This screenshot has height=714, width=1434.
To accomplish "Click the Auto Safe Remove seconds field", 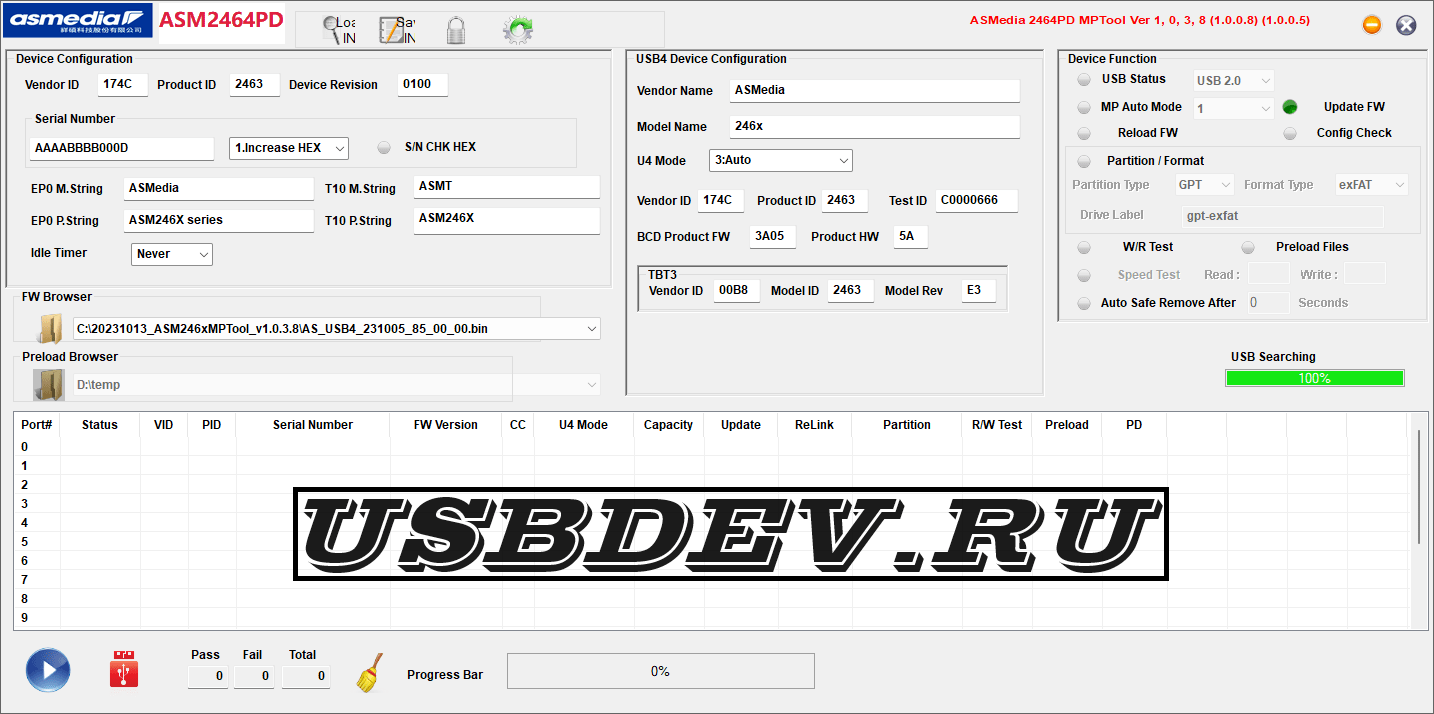I will 1269,303.
